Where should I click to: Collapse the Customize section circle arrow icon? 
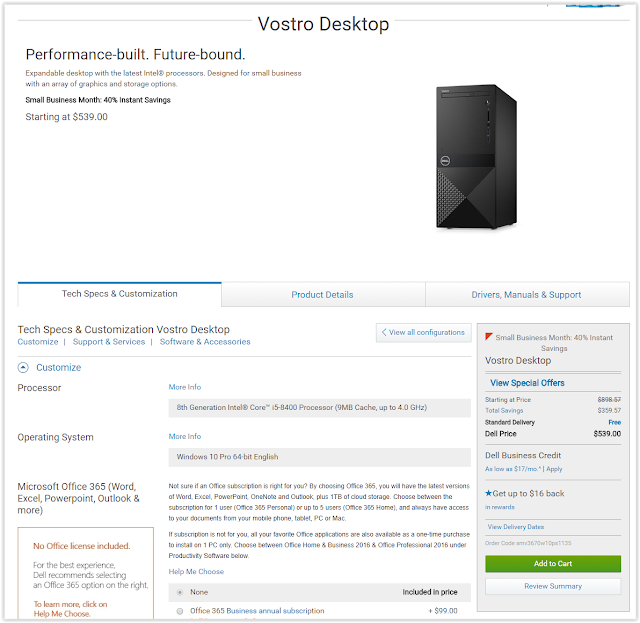click(x=23, y=367)
